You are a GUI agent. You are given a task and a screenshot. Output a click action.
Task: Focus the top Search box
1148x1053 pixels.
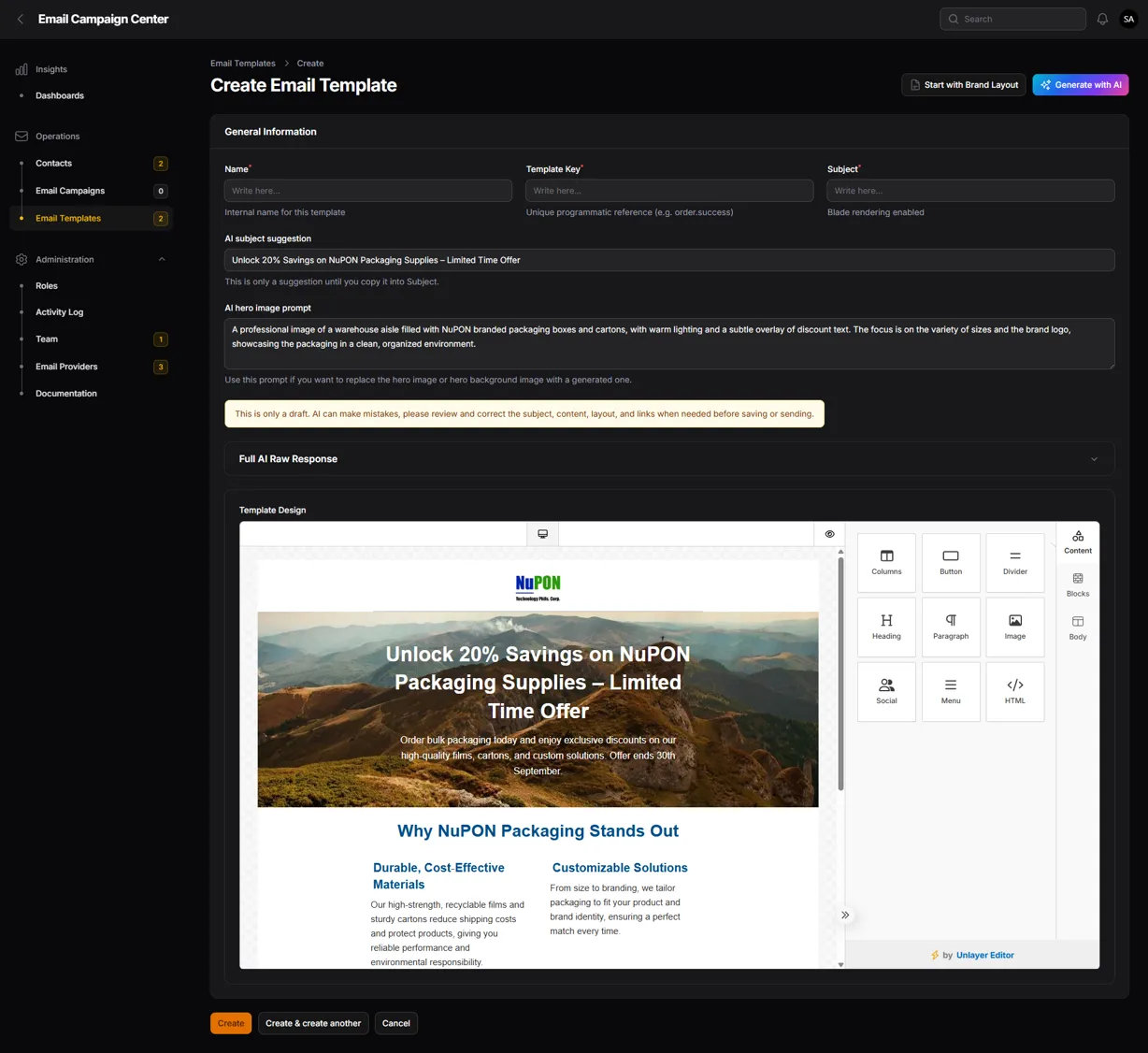click(x=1012, y=19)
